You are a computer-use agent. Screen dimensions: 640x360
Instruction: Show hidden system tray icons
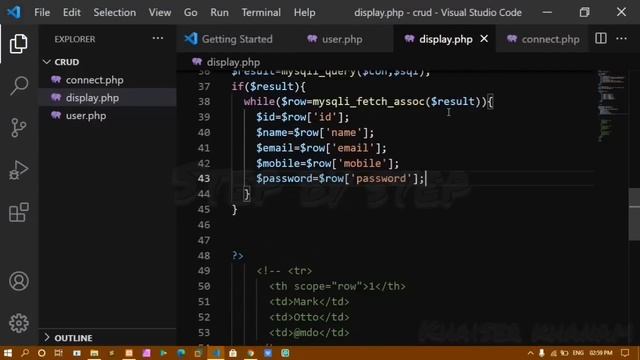coord(530,353)
